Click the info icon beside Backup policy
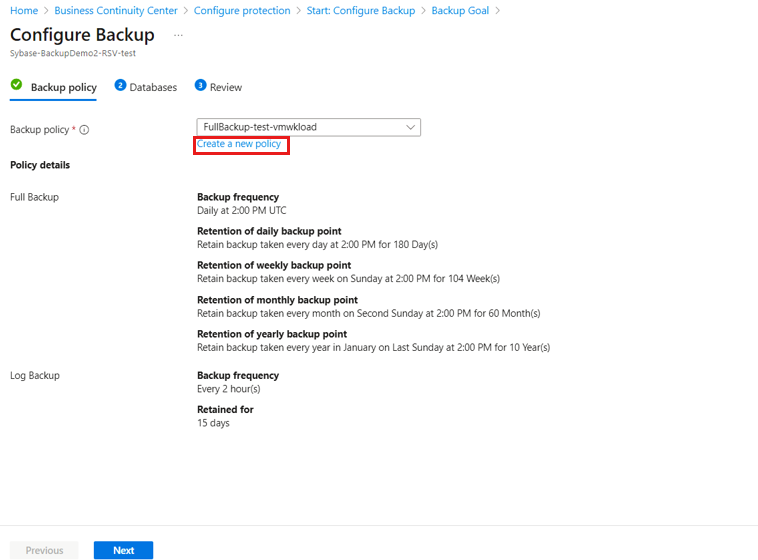The image size is (758, 560). click(84, 130)
